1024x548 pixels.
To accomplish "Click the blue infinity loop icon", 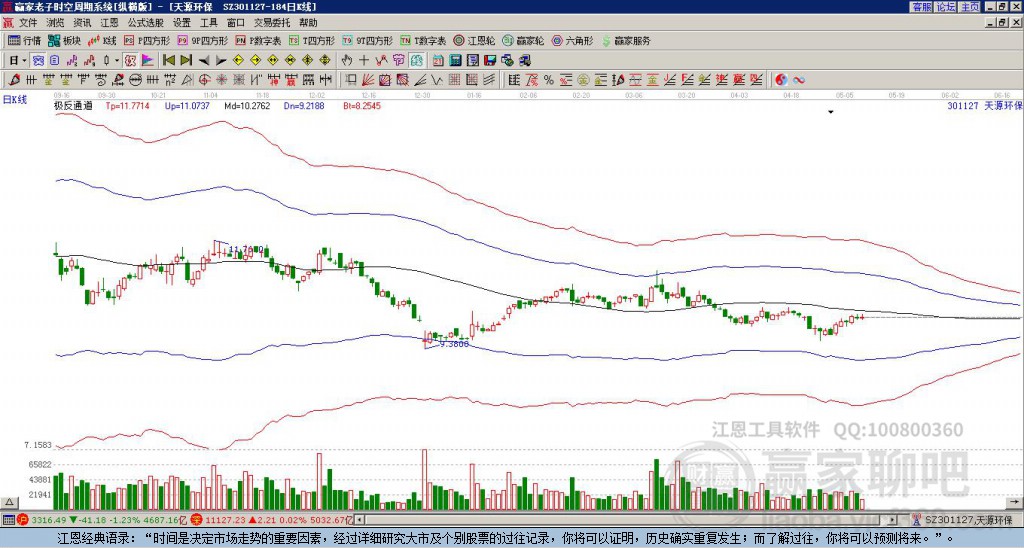I will pos(799,80).
